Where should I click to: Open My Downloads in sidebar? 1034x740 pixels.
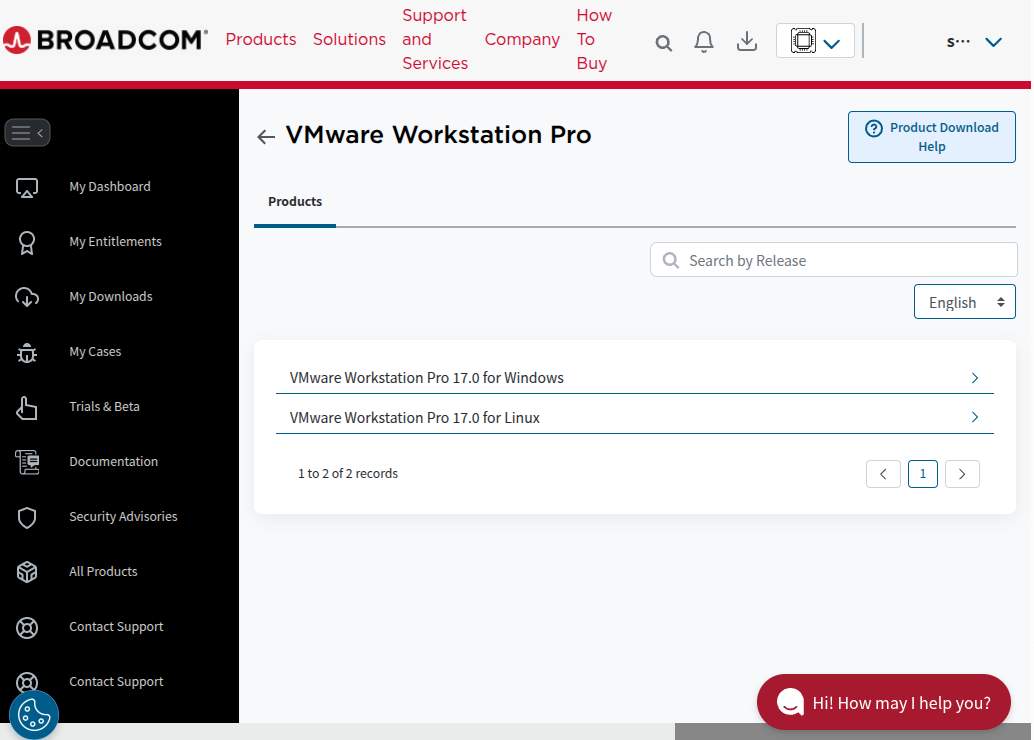point(111,297)
